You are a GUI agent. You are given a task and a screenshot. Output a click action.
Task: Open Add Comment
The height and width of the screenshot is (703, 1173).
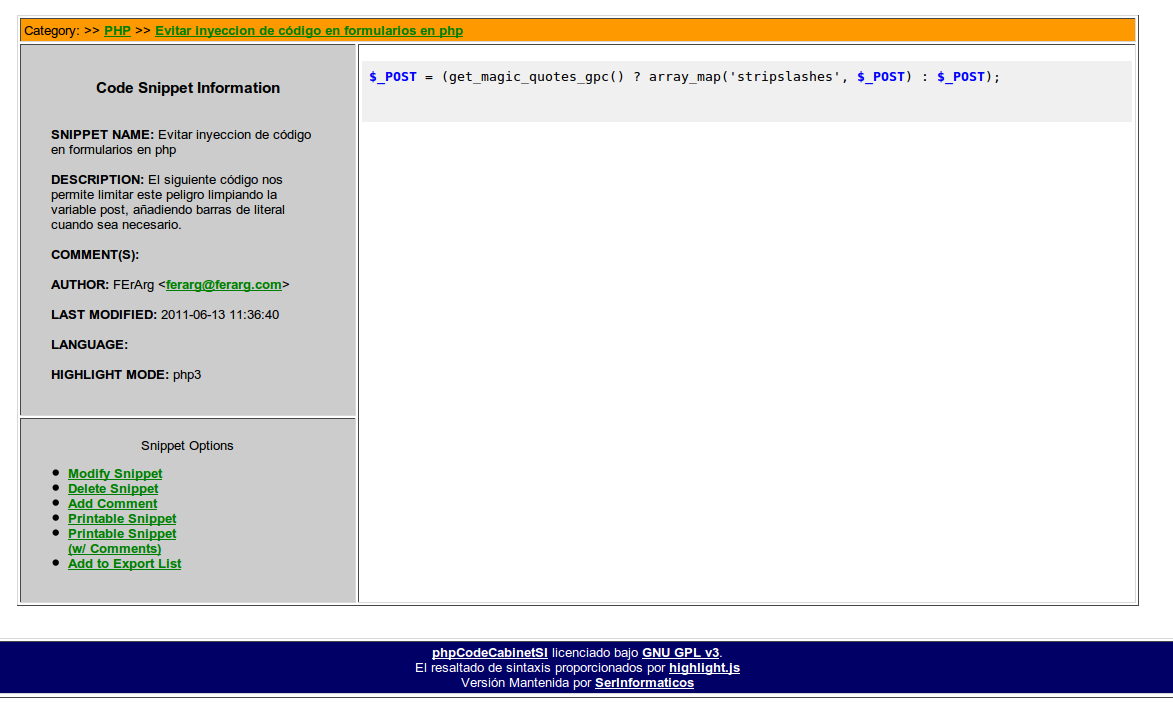[112, 503]
